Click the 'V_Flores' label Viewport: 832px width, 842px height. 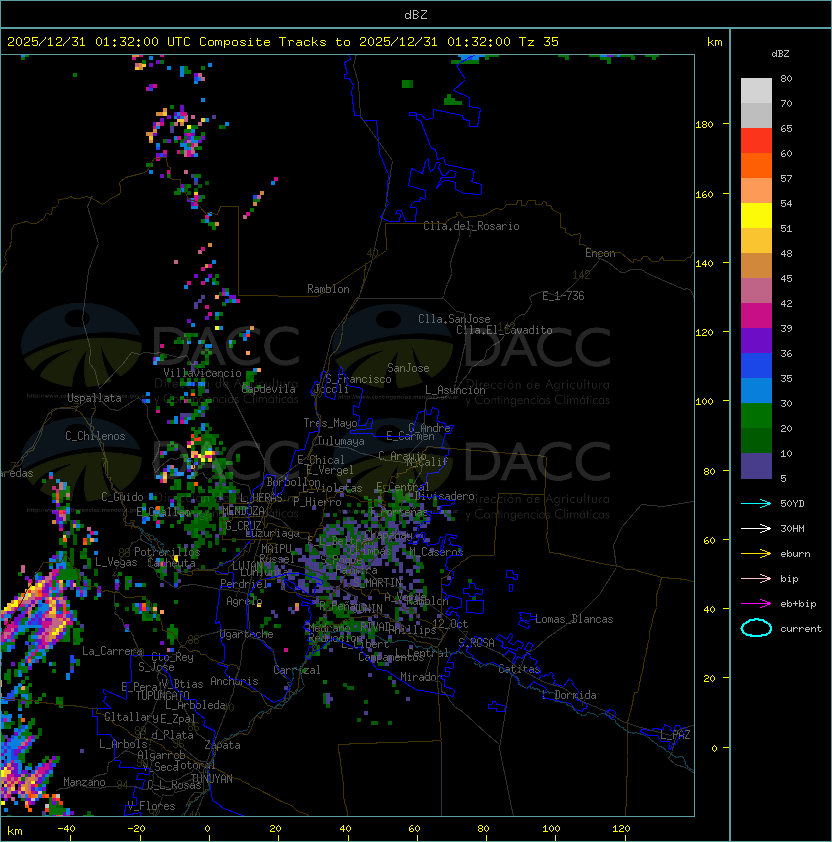click(x=151, y=806)
